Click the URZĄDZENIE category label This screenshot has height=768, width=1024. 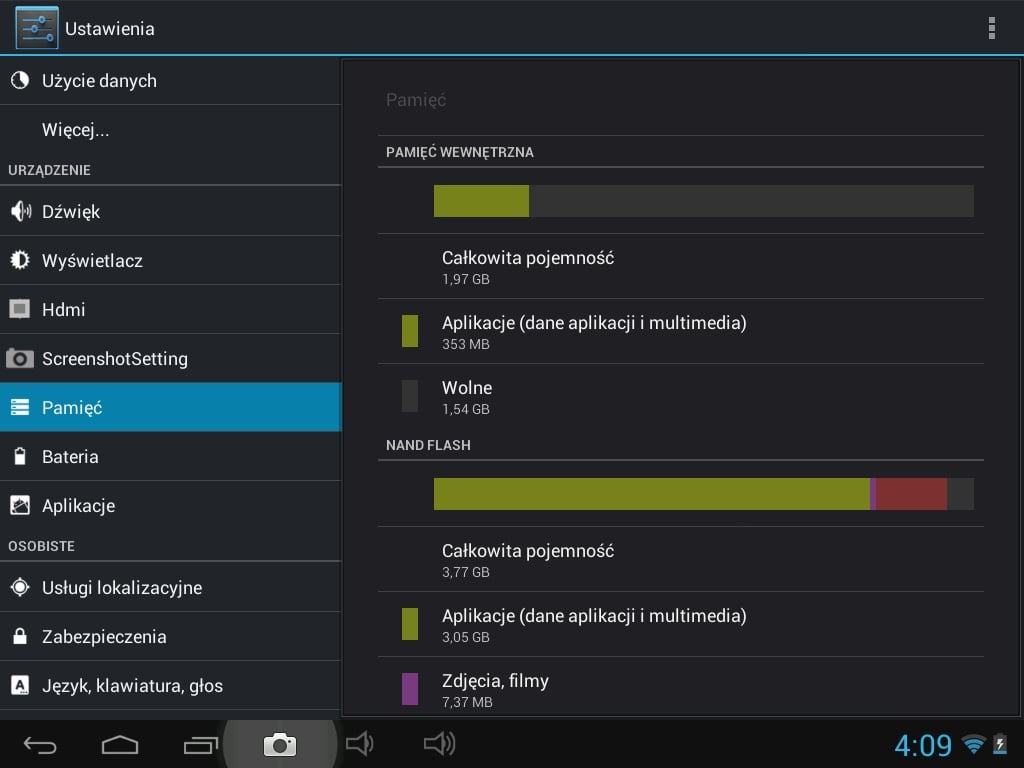pos(49,170)
